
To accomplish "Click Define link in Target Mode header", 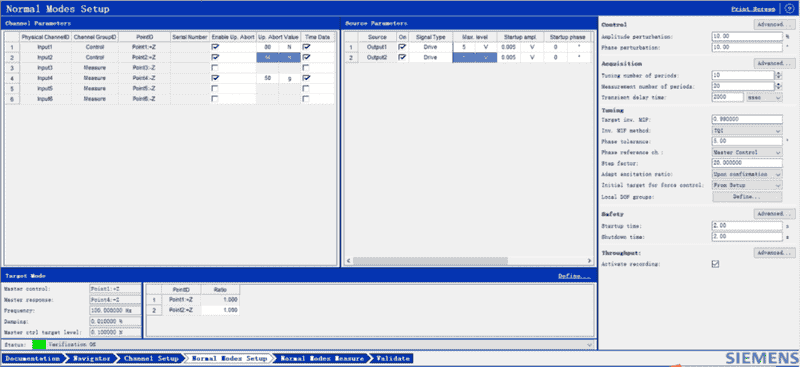I will [x=574, y=276].
